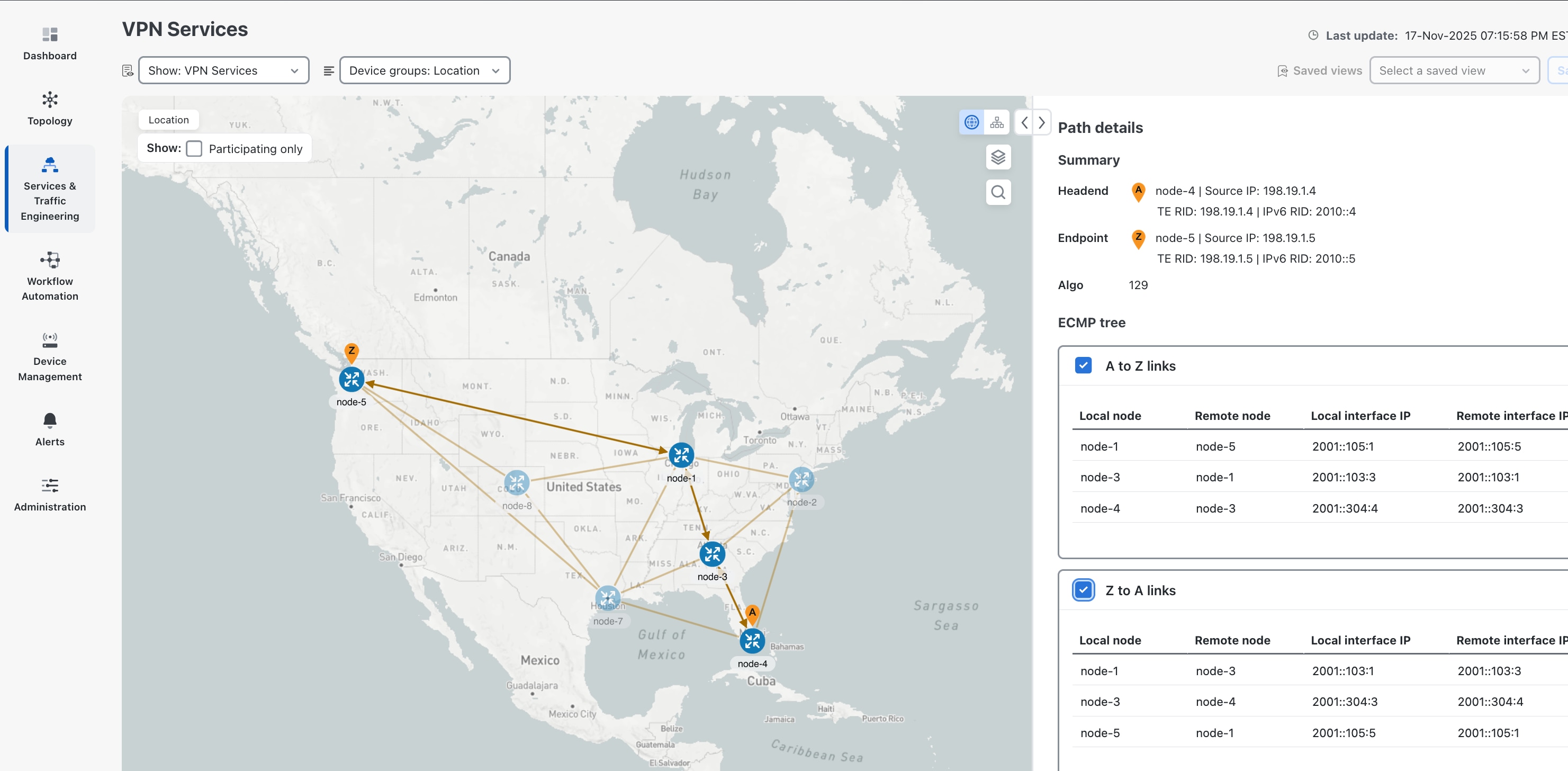1568x771 pixels.
Task: Open the Select a saved view dropdown
Action: tap(1454, 70)
